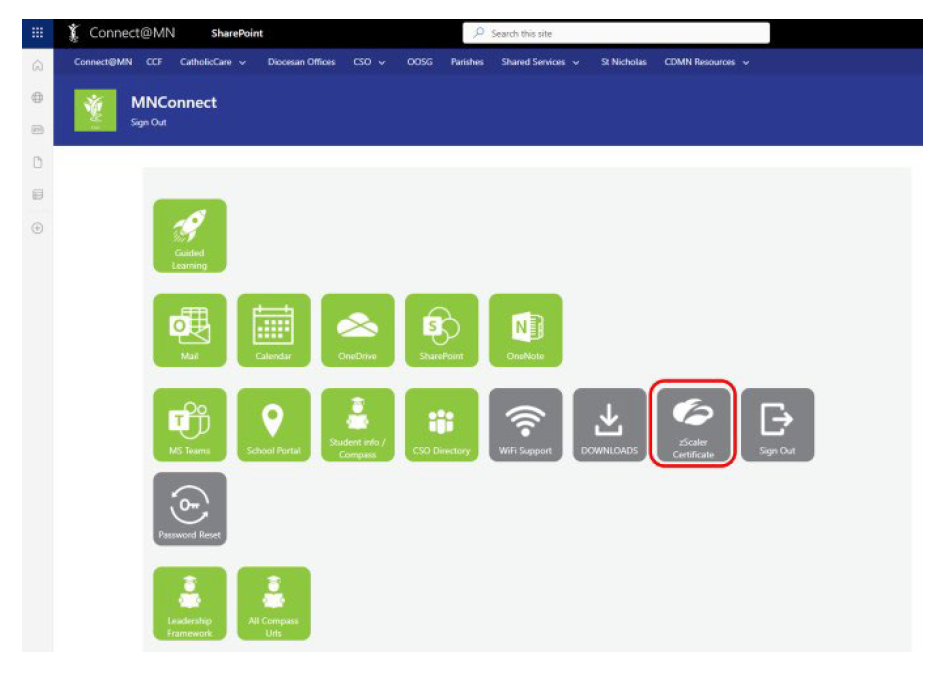The image size is (937, 690).
Task: Click the Sign Out link under MNConnect
Action: [149, 123]
